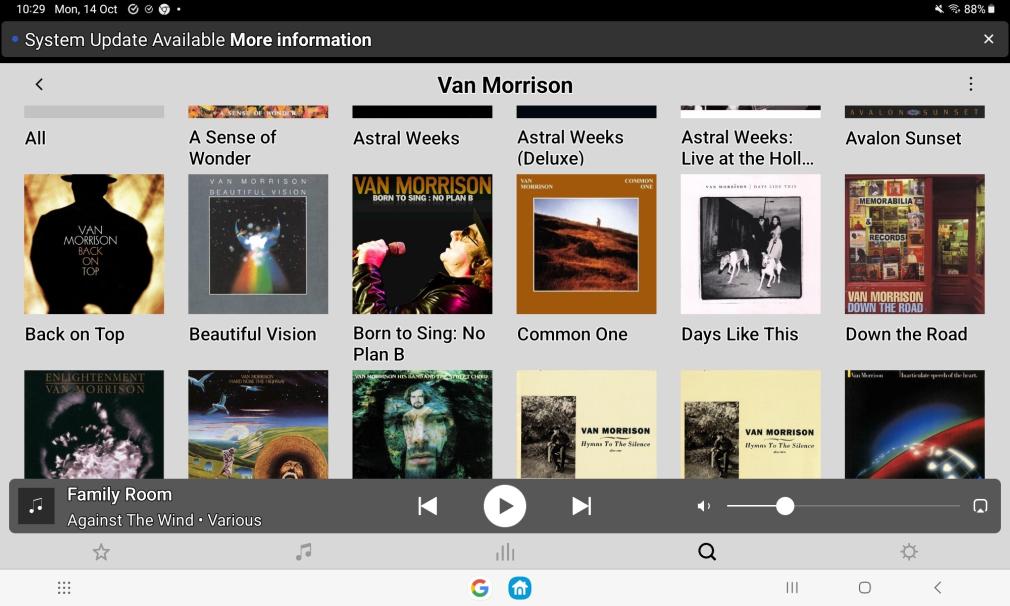The width and height of the screenshot is (1010, 606).
Task: Open the three-dot overflow menu
Action: pos(970,85)
